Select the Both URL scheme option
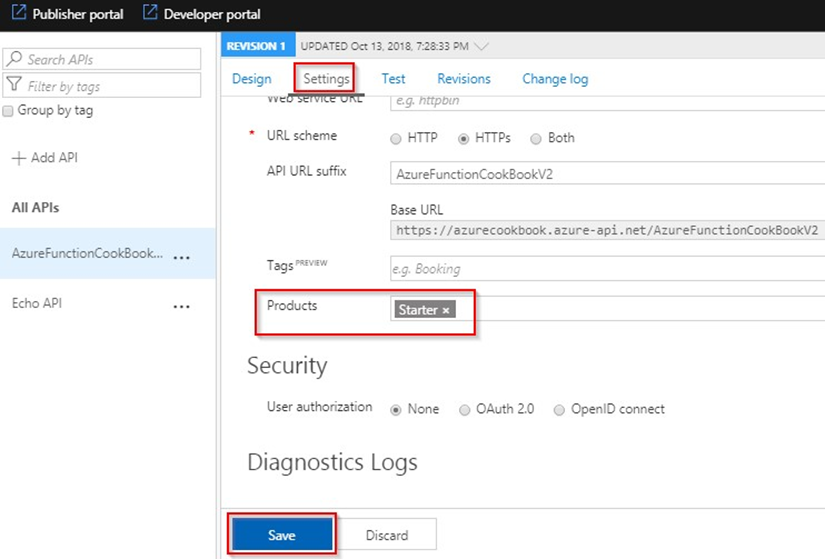This screenshot has width=825, height=559. [x=536, y=138]
